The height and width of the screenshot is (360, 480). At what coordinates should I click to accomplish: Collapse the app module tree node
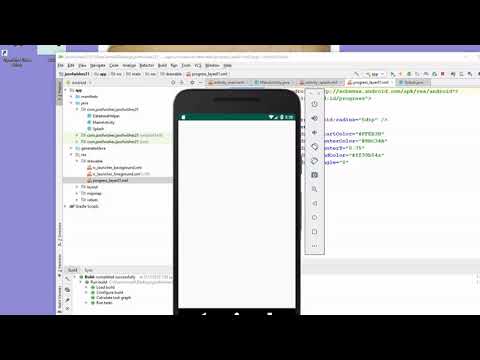point(66,90)
